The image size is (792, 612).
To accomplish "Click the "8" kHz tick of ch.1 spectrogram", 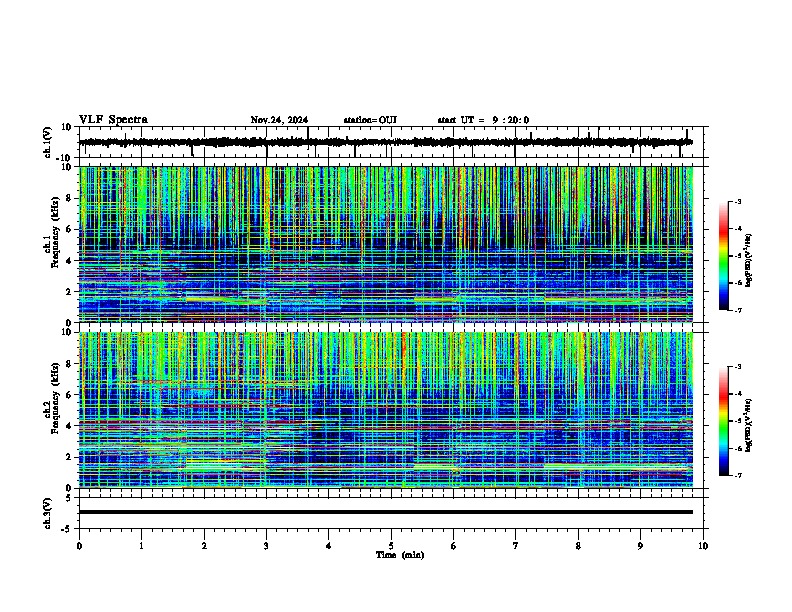I will pos(70,198).
